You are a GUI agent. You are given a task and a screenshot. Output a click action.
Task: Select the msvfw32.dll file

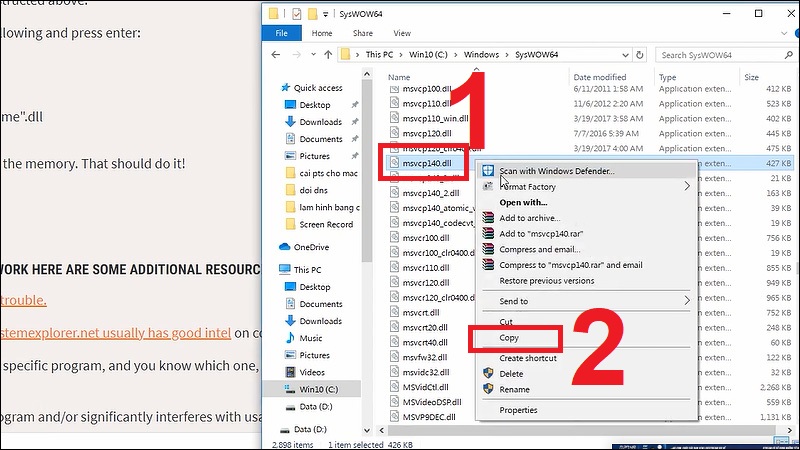(x=424, y=358)
